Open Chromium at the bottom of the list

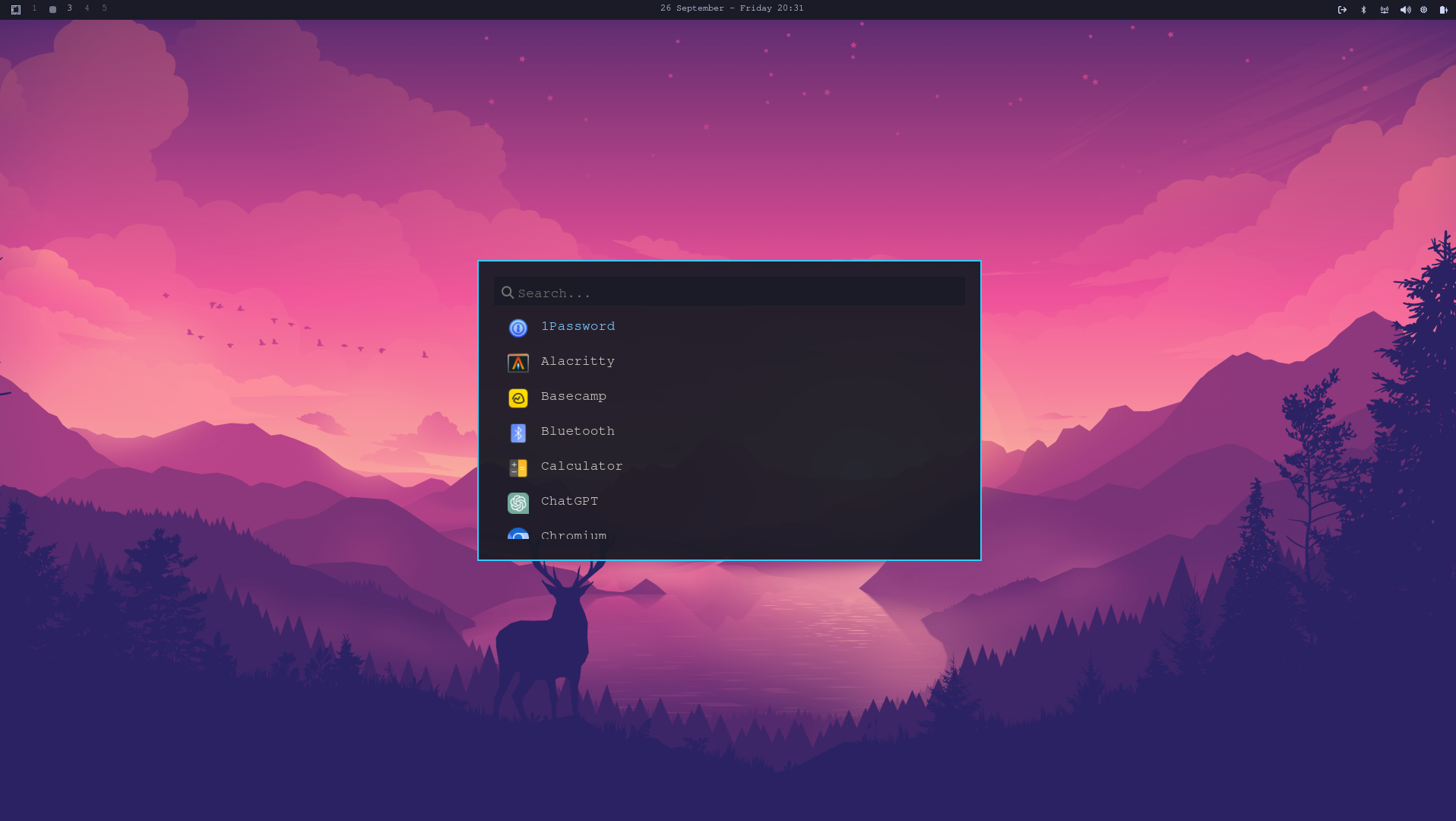tap(573, 535)
